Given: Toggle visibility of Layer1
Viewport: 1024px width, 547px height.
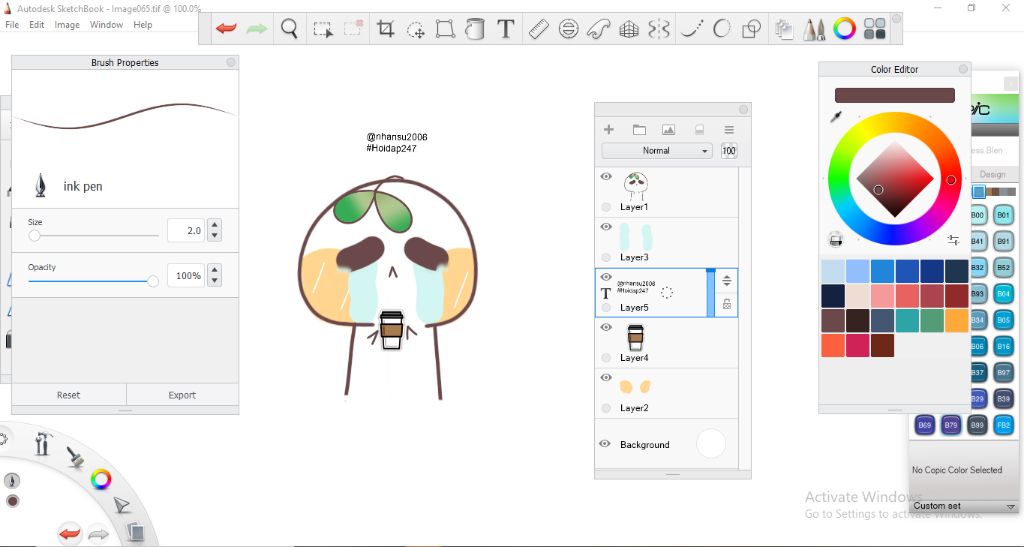Looking at the screenshot, I should [x=606, y=177].
